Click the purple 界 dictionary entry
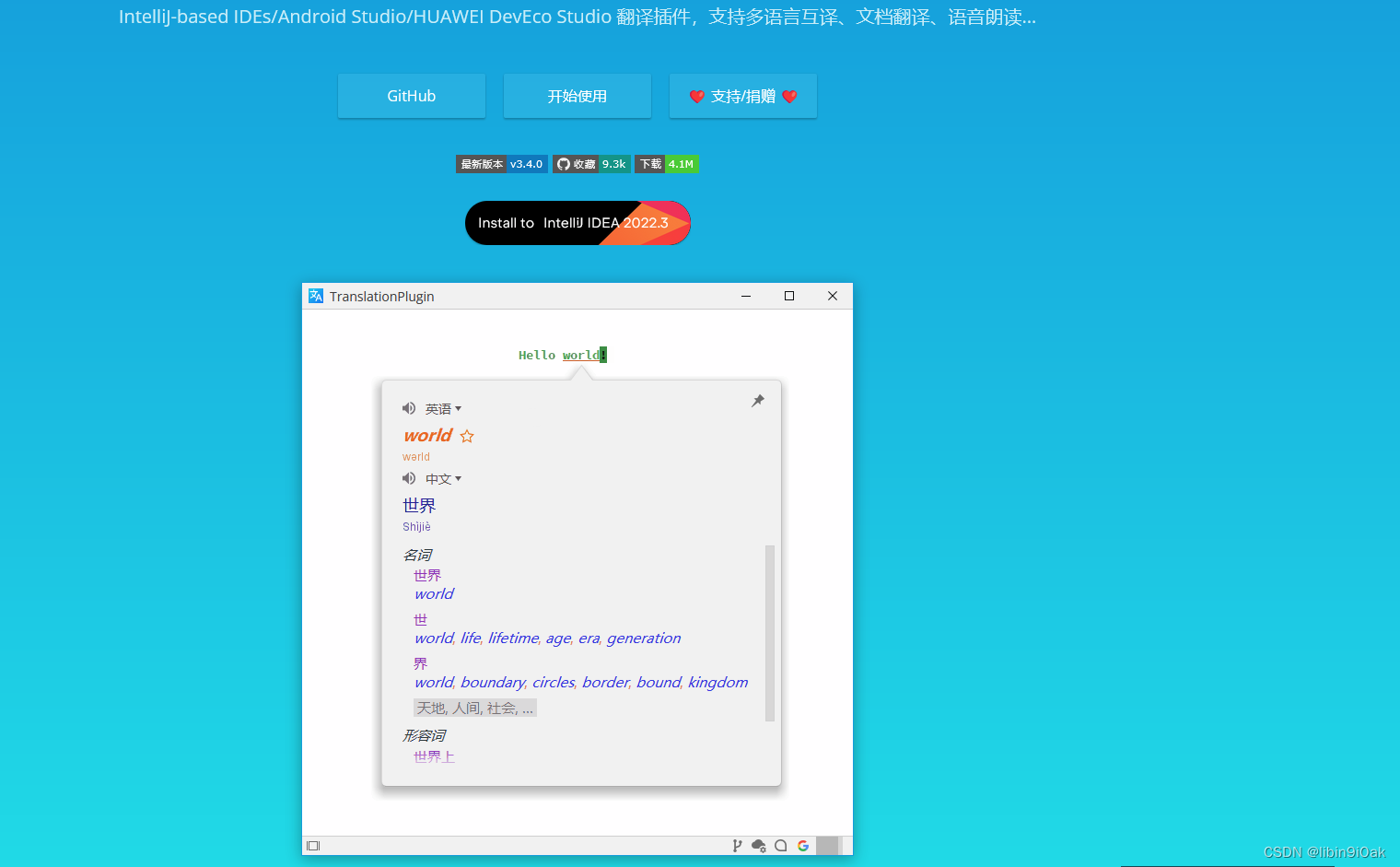 [421, 663]
